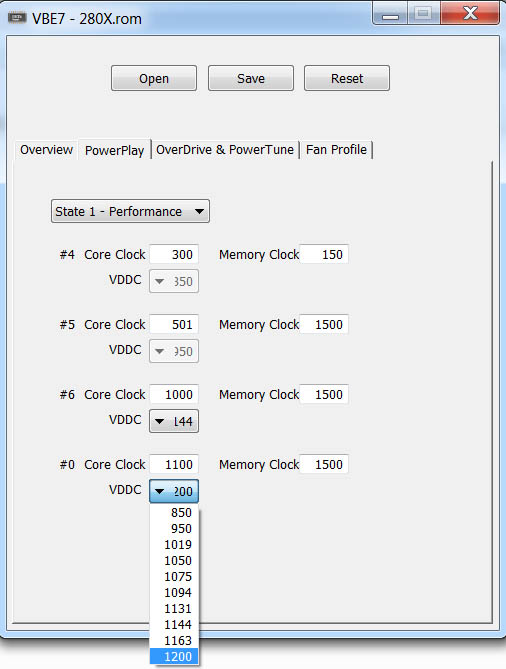Click the #0 Core Clock field showing 1100
Image resolution: width=506 pixels, height=669 pixels.
click(x=174, y=464)
